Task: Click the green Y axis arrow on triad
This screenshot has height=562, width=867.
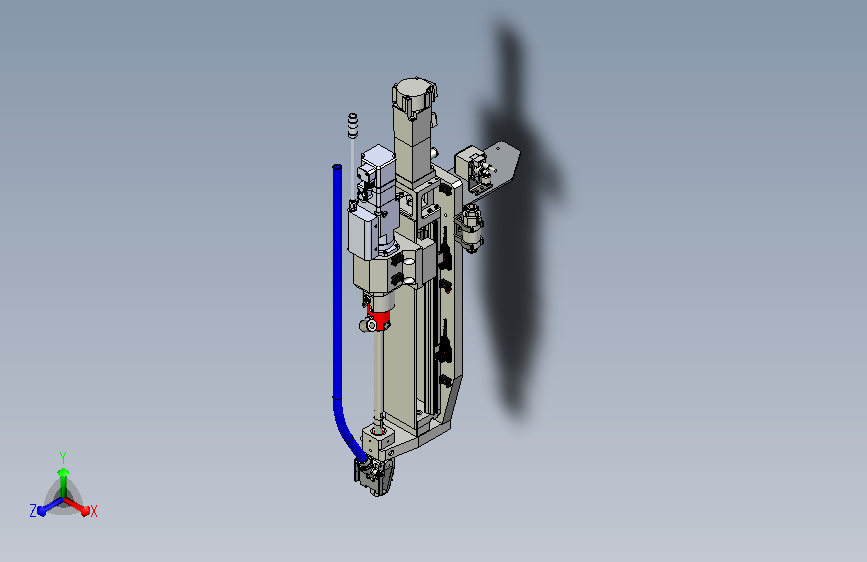Action: pyautogui.click(x=64, y=482)
